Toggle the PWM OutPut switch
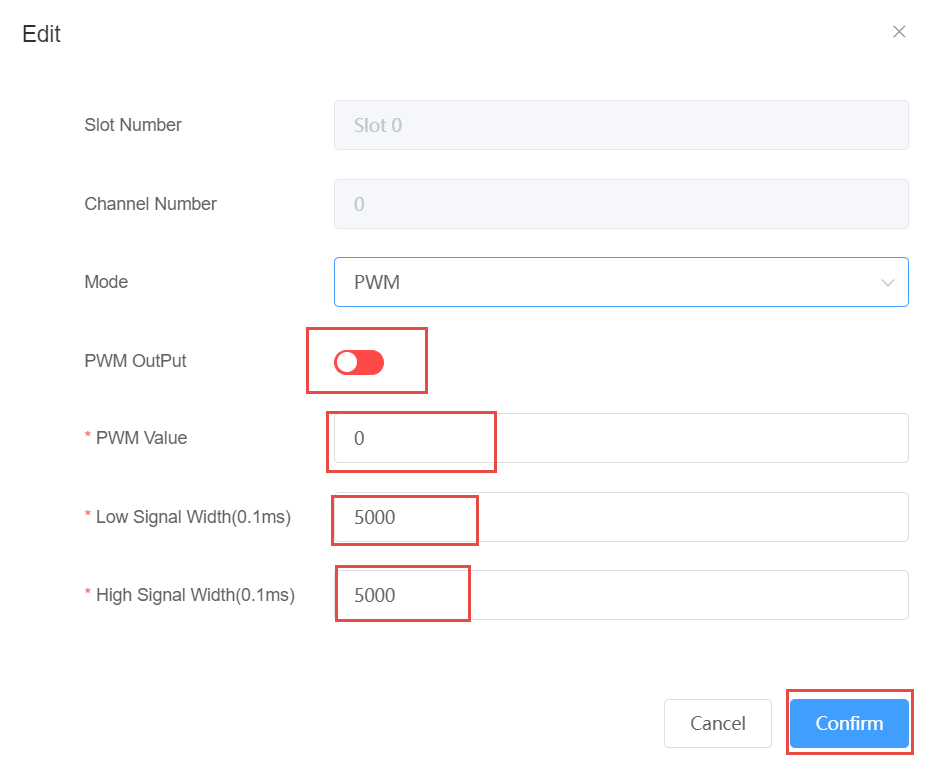930x770 pixels. point(359,362)
